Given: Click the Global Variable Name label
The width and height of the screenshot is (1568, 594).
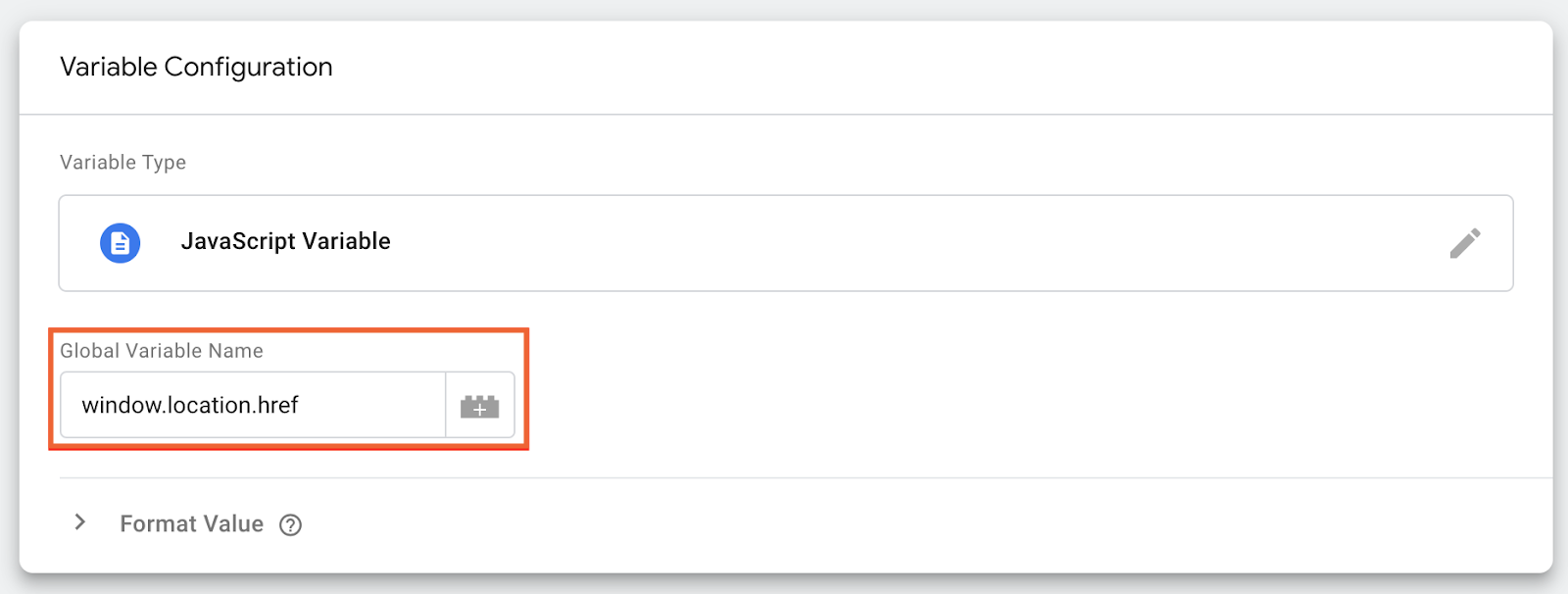Looking at the screenshot, I should 162,350.
